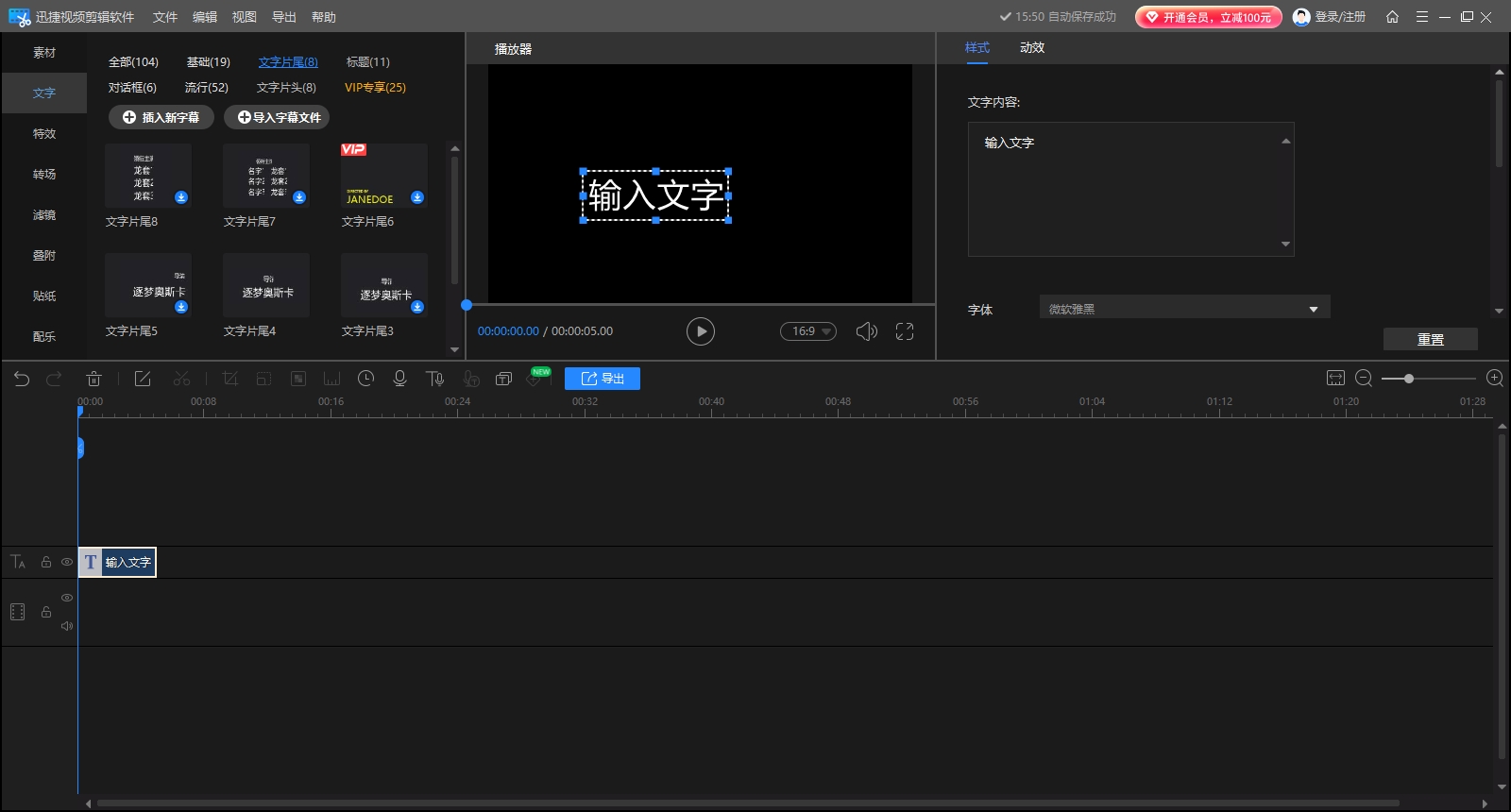
Task: Hide the text track using eye icon
Action: pyautogui.click(x=67, y=562)
